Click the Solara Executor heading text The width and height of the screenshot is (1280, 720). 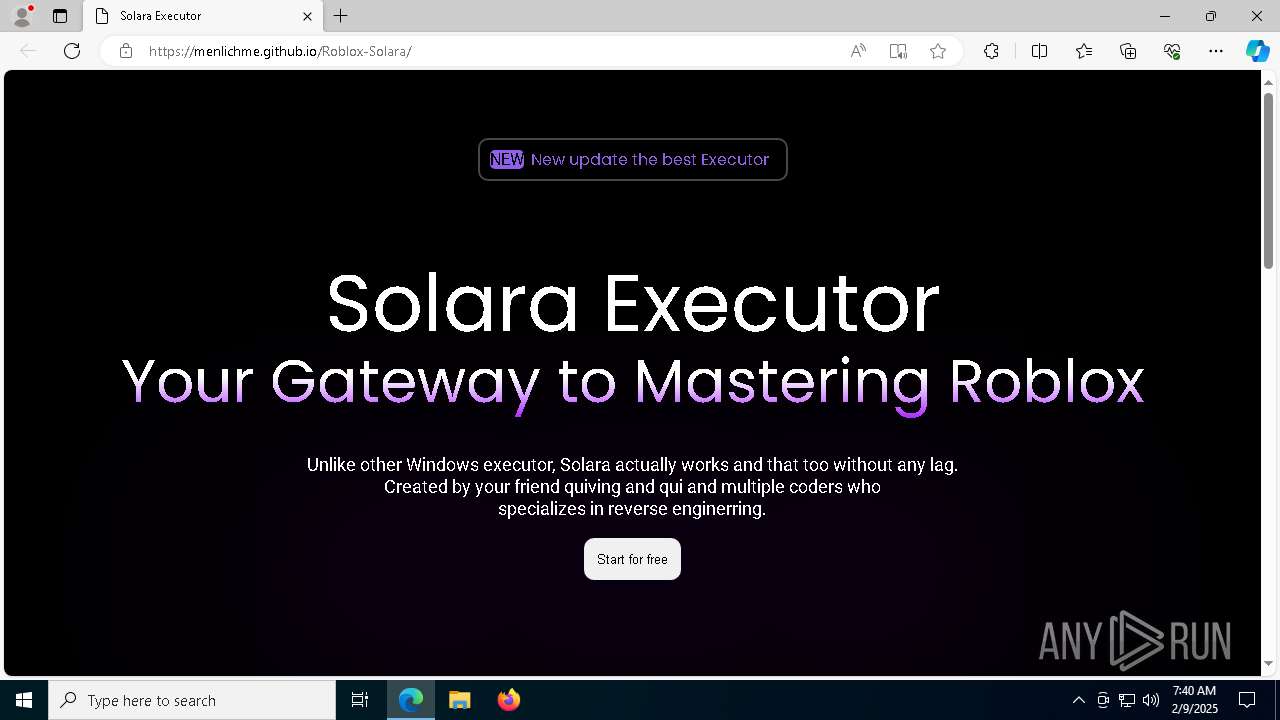pos(633,302)
